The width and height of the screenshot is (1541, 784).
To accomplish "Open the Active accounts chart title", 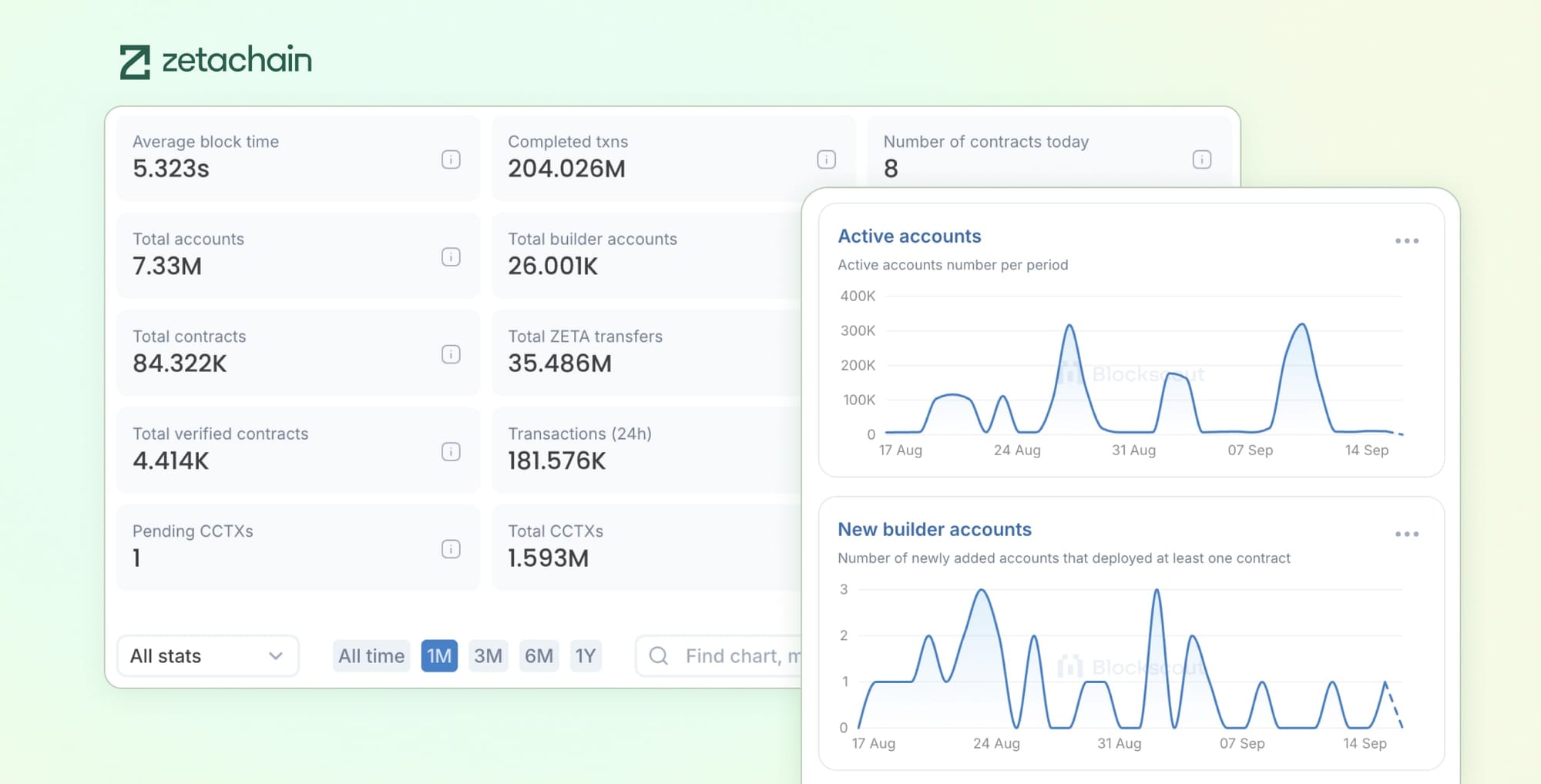I will pyautogui.click(x=909, y=236).
